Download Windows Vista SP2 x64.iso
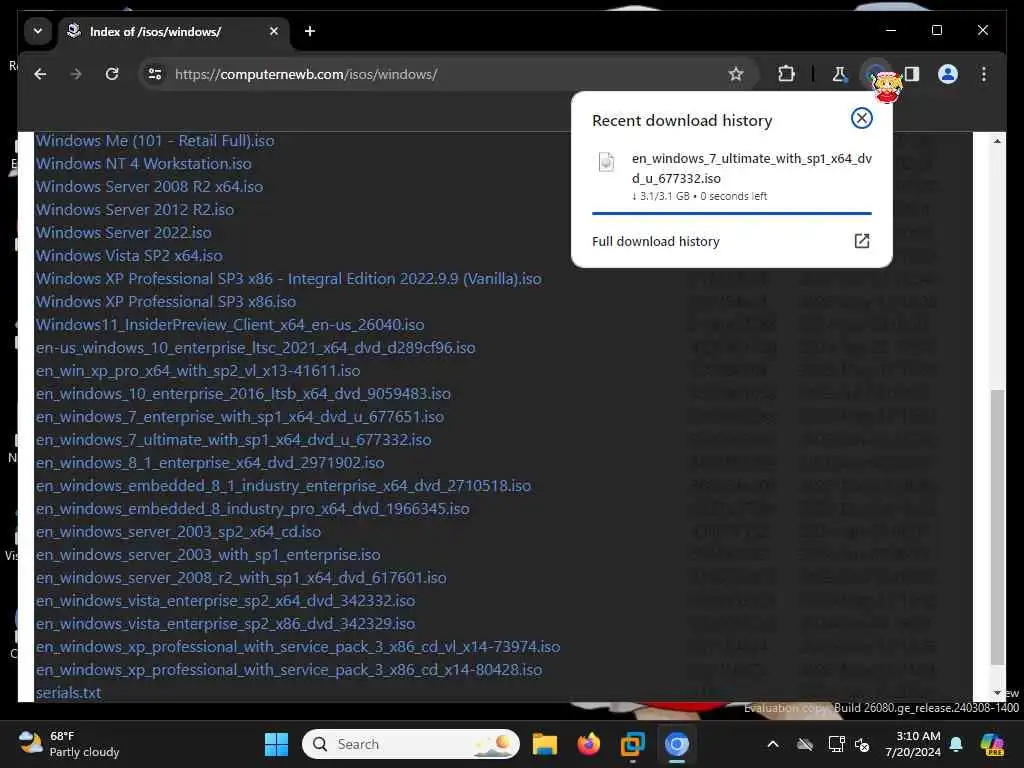The width and height of the screenshot is (1024, 768). 129,255
